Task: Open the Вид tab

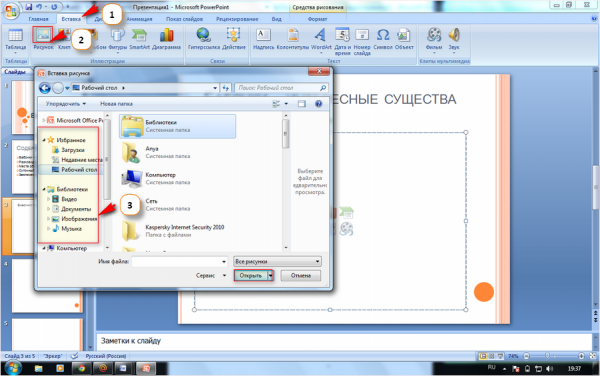Action: pos(277,19)
